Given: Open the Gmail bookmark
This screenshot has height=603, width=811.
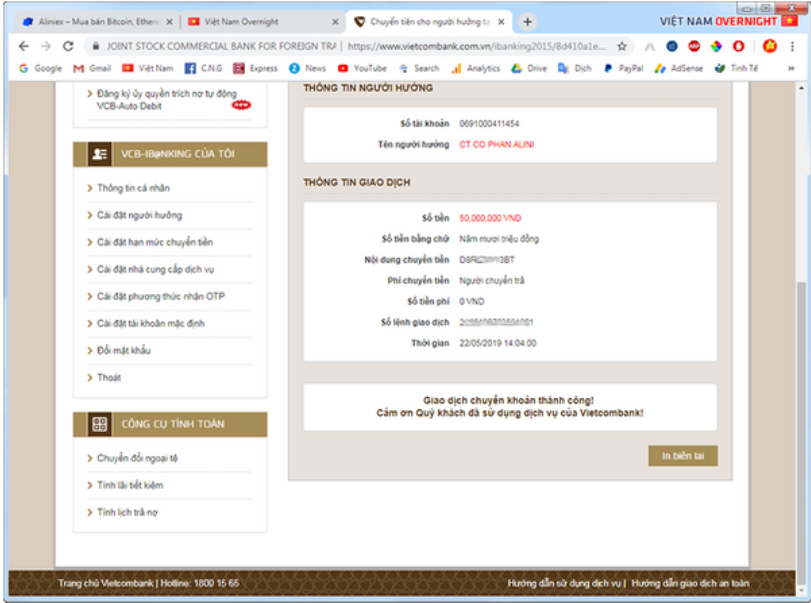Looking at the screenshot, I should coord(92,68).
